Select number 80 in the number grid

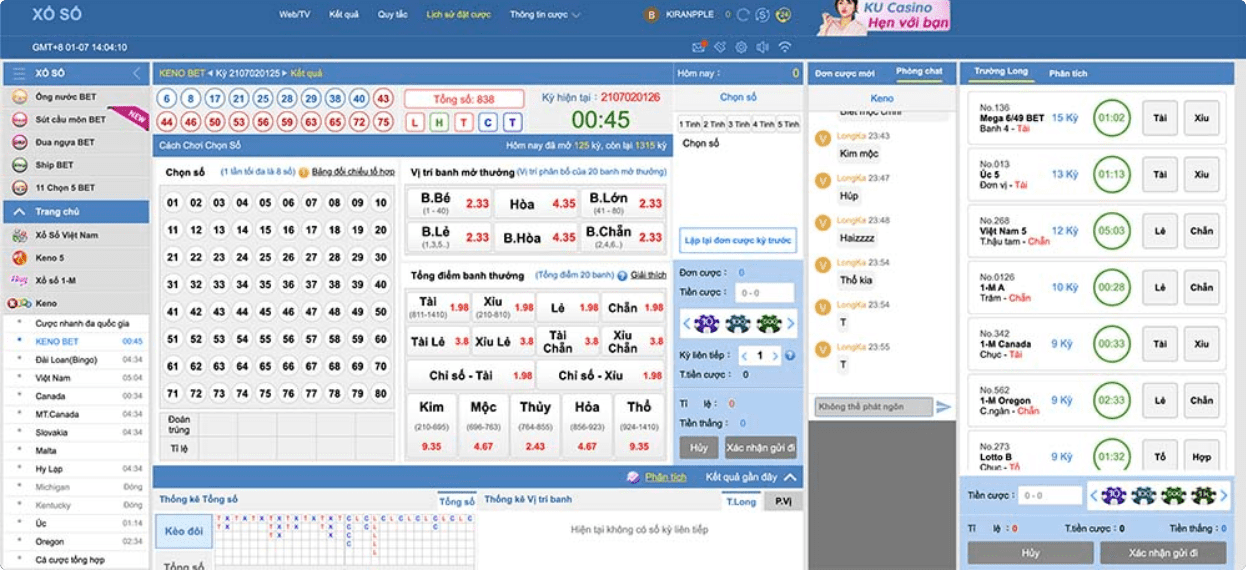pyautogui.click(x=380, y=393)
